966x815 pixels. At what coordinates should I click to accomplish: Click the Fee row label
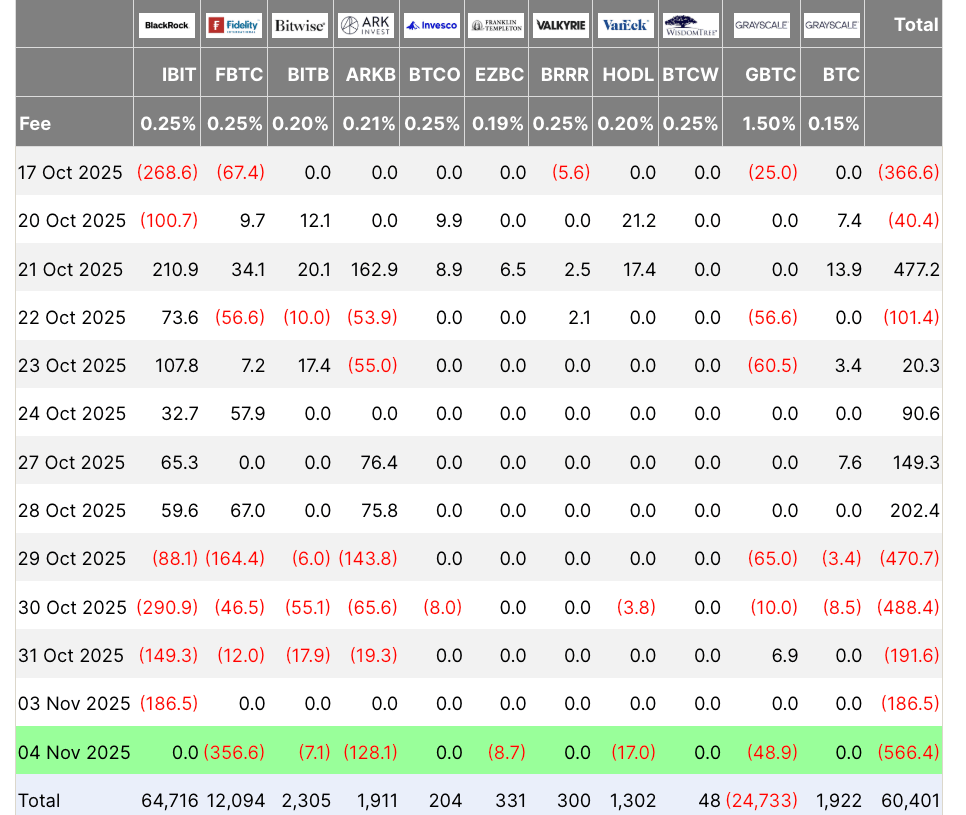[x=35, y=124]
